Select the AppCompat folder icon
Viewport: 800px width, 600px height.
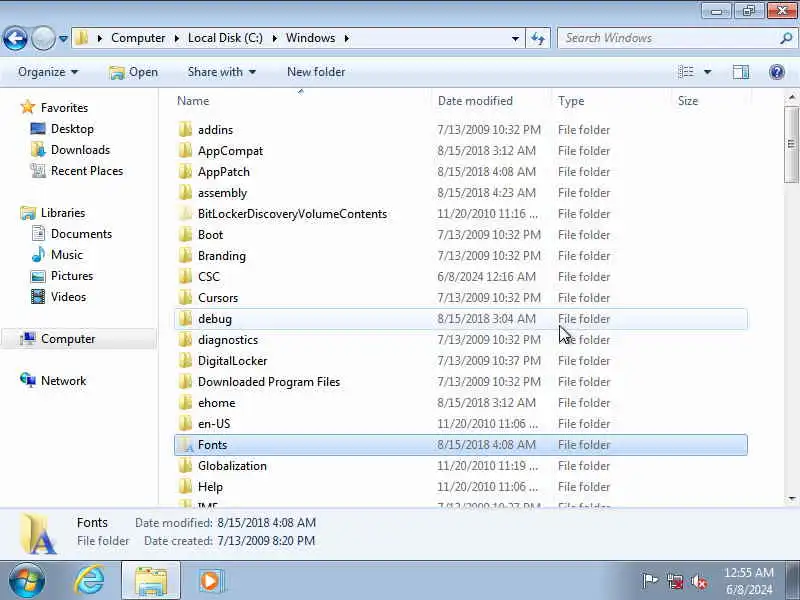[185, 151]
